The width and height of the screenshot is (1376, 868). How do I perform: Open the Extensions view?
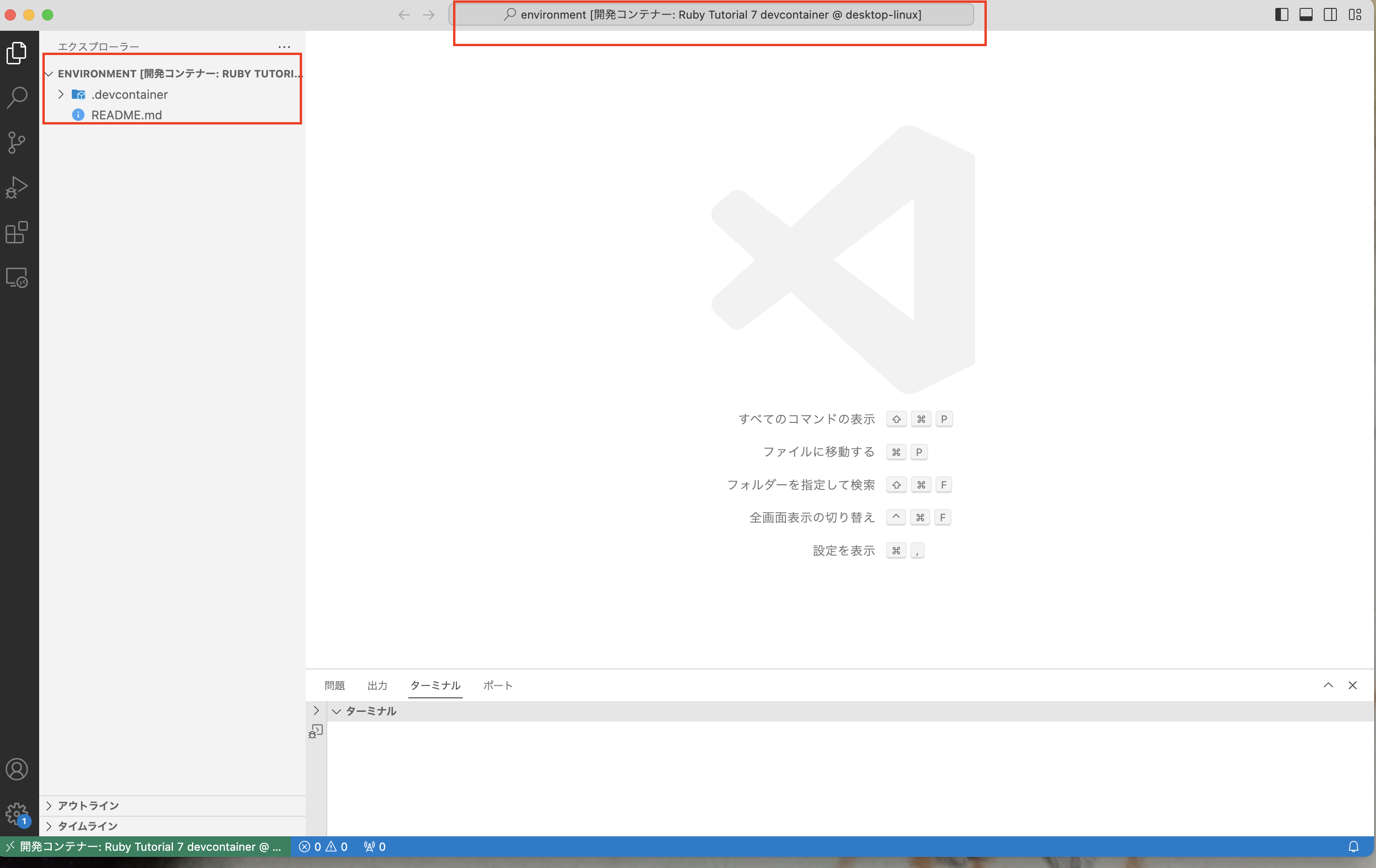point(17,233)
